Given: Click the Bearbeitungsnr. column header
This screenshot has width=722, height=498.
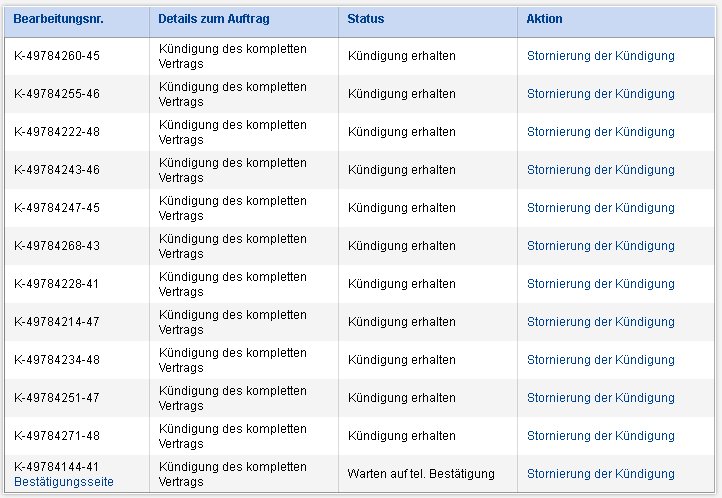Looking at the screenshot, I should pos(58,19).
